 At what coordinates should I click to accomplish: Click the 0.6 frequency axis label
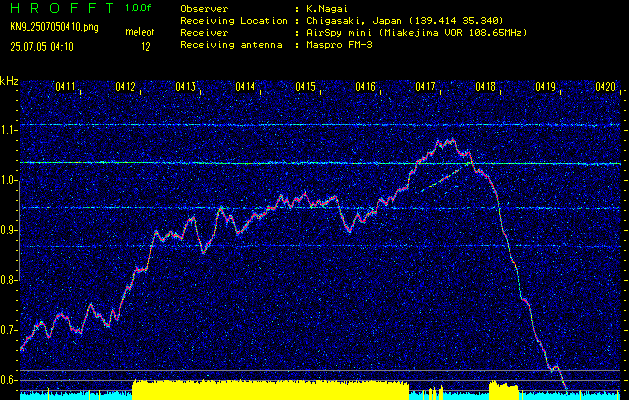click(x=9, y=380)
